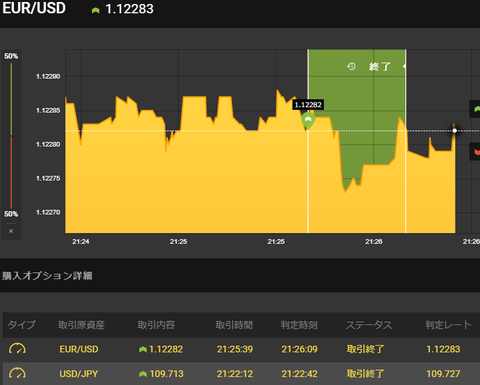Click trade time 21:25:39

tap(235, 349)
